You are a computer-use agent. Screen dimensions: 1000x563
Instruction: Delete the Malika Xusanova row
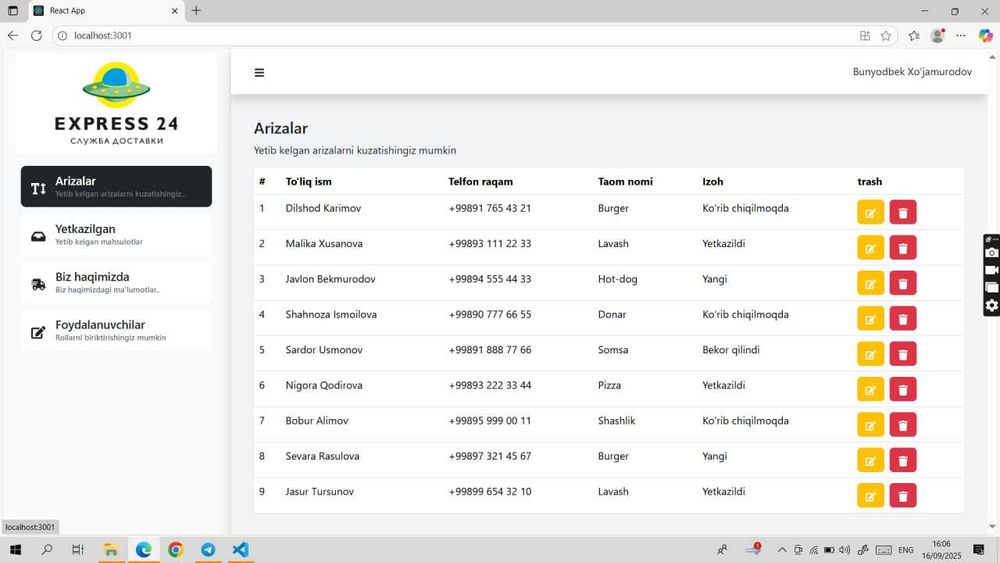902,248
